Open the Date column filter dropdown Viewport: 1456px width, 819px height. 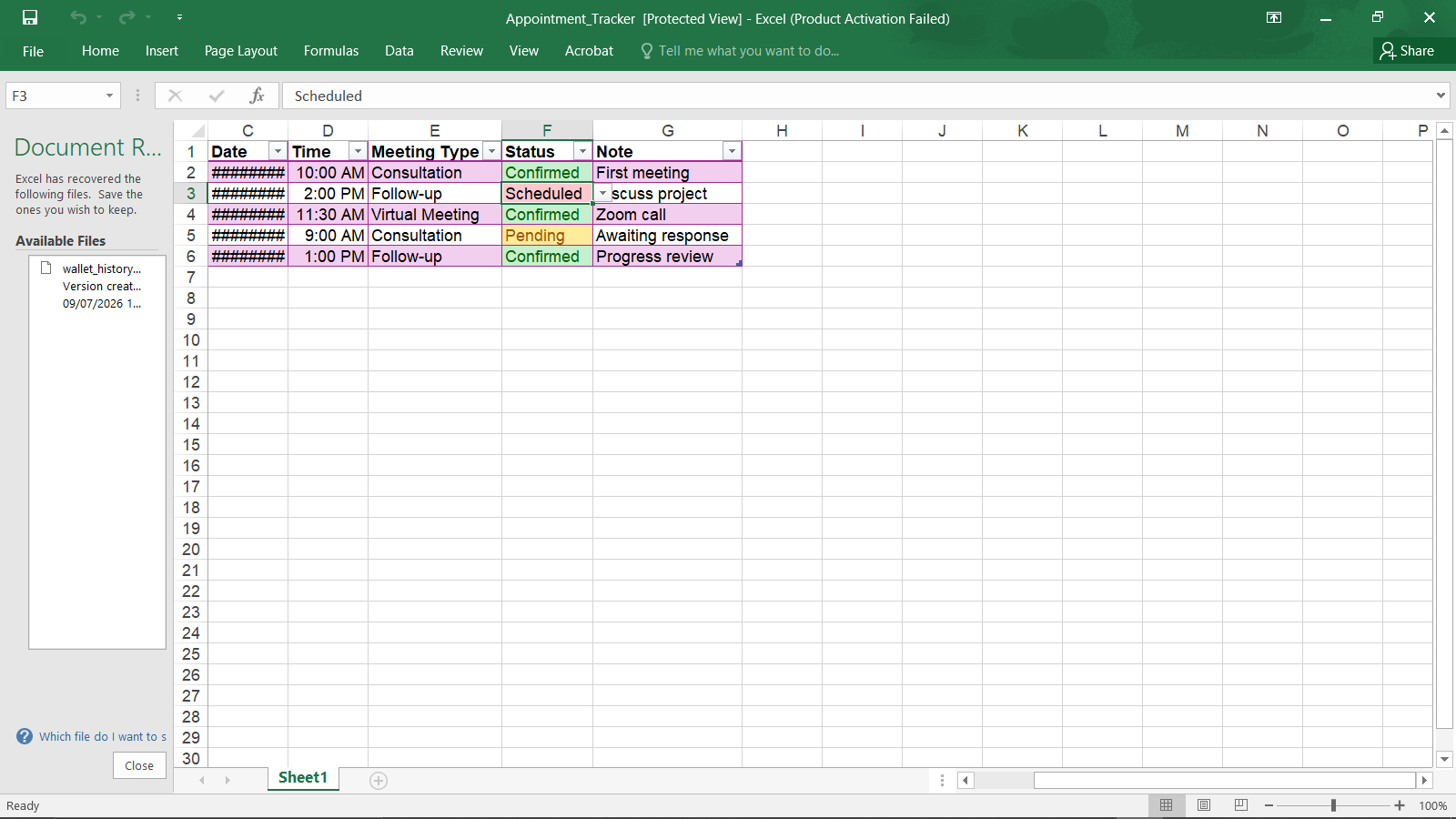coord(278,151)
